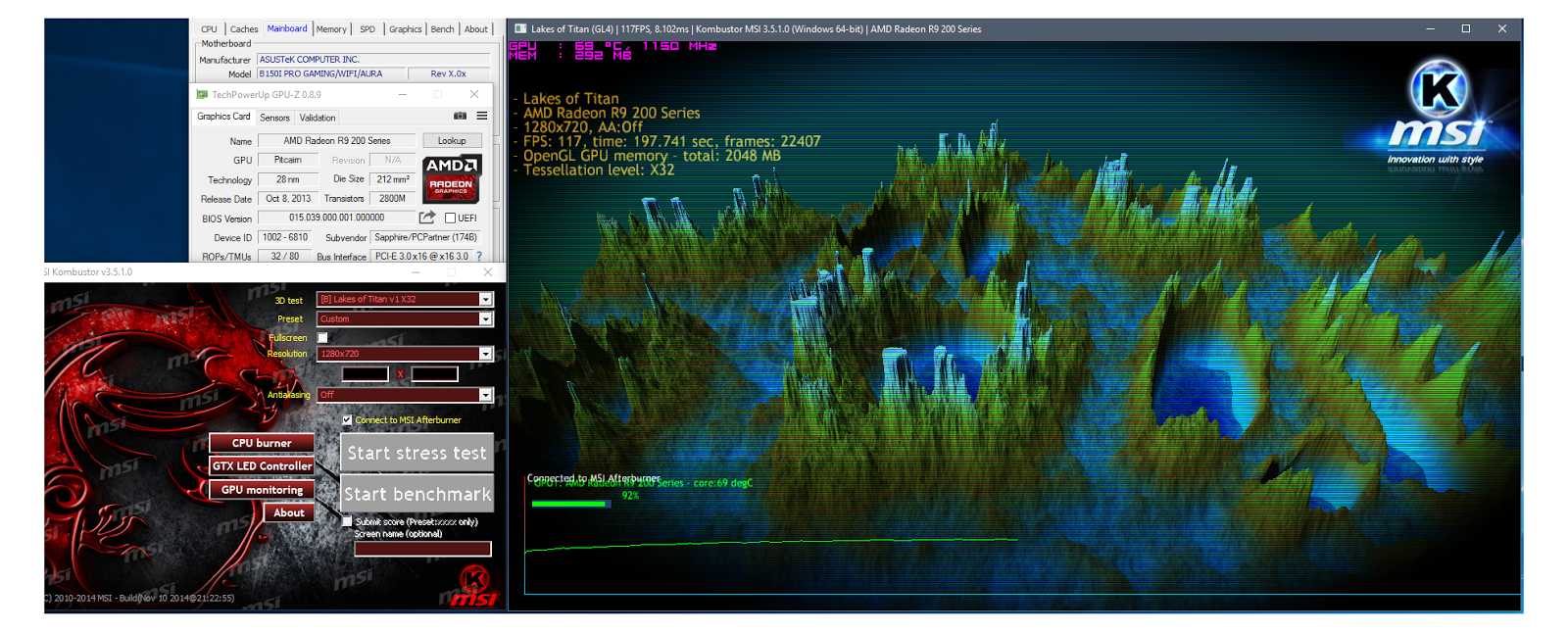Click the GPU-Z title bar app icon
Screen dimensions: 1568x632
coord(202,94)
